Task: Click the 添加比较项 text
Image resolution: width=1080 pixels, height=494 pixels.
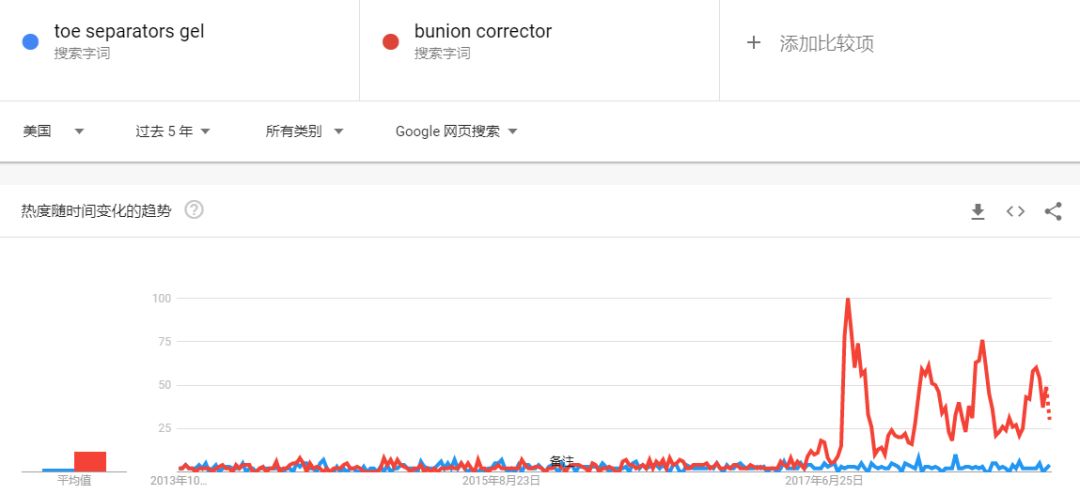Action: [827, 44]
